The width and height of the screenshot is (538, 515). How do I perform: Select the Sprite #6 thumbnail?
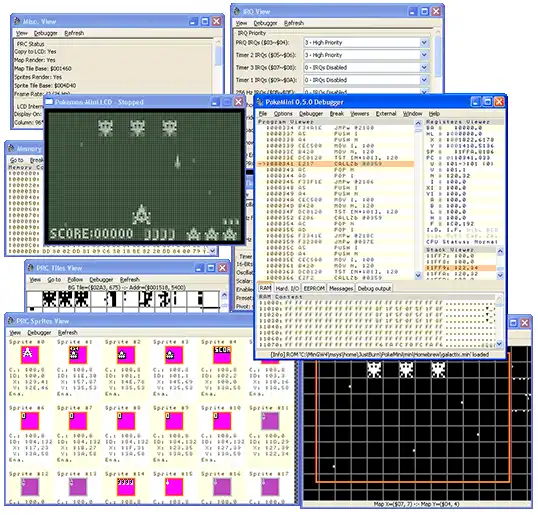[30, 421]
